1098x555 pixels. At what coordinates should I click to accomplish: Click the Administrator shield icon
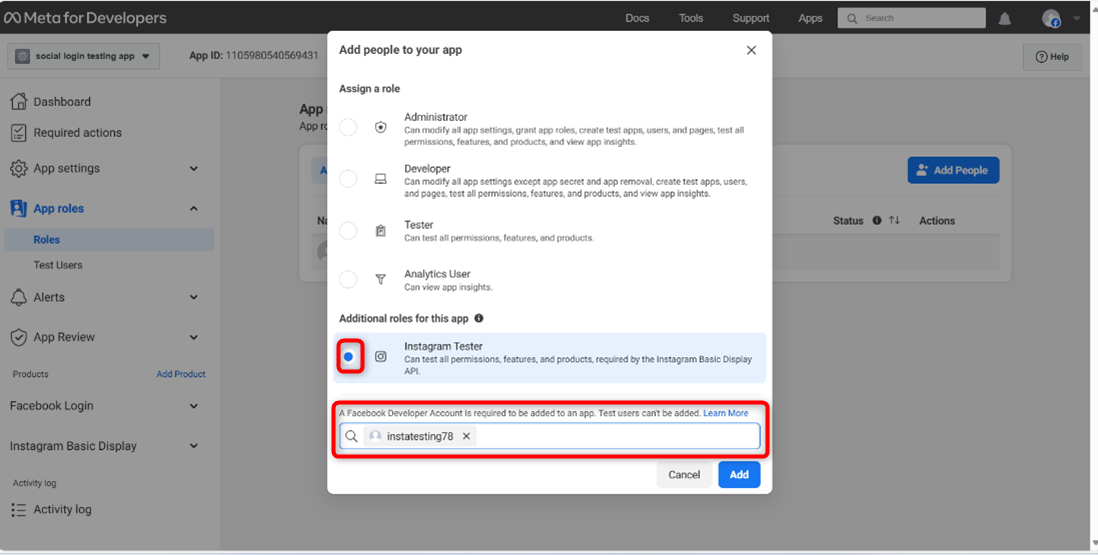(x=380, y=127)
